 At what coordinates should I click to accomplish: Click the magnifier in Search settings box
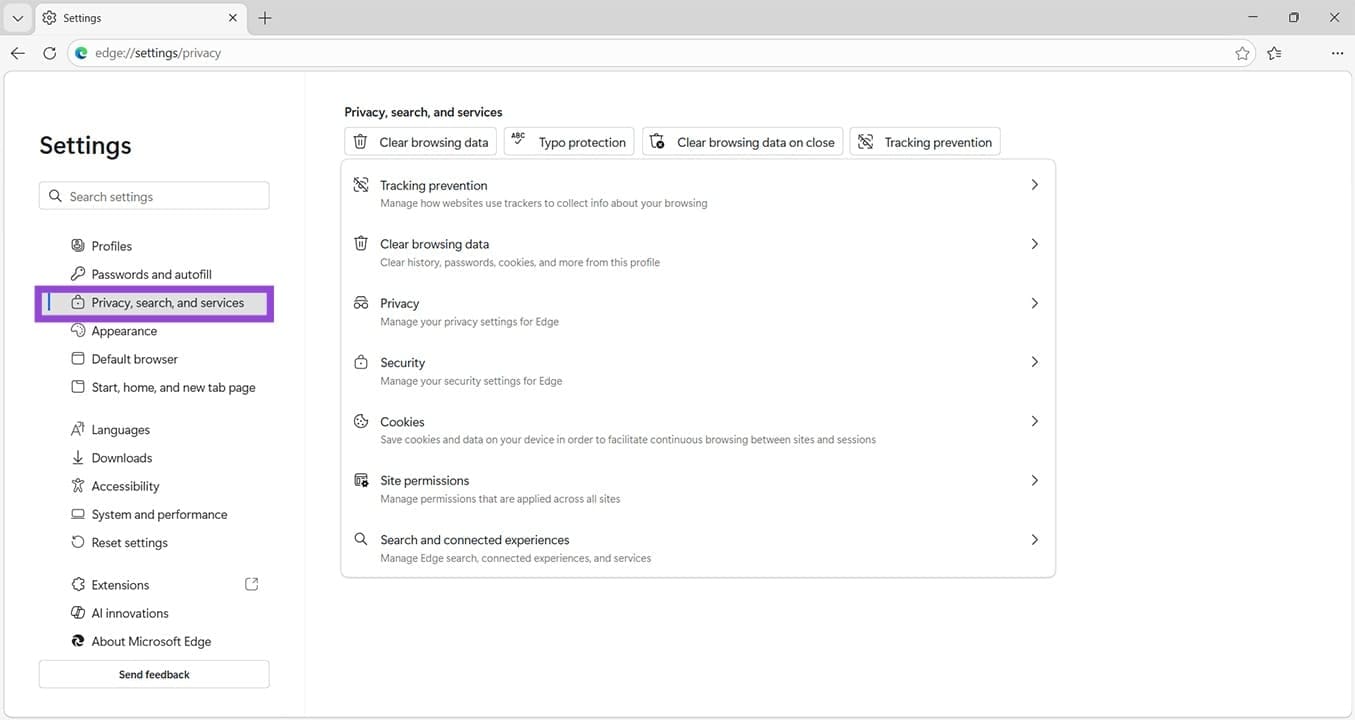pyautogui.click(x=55, y=195)
